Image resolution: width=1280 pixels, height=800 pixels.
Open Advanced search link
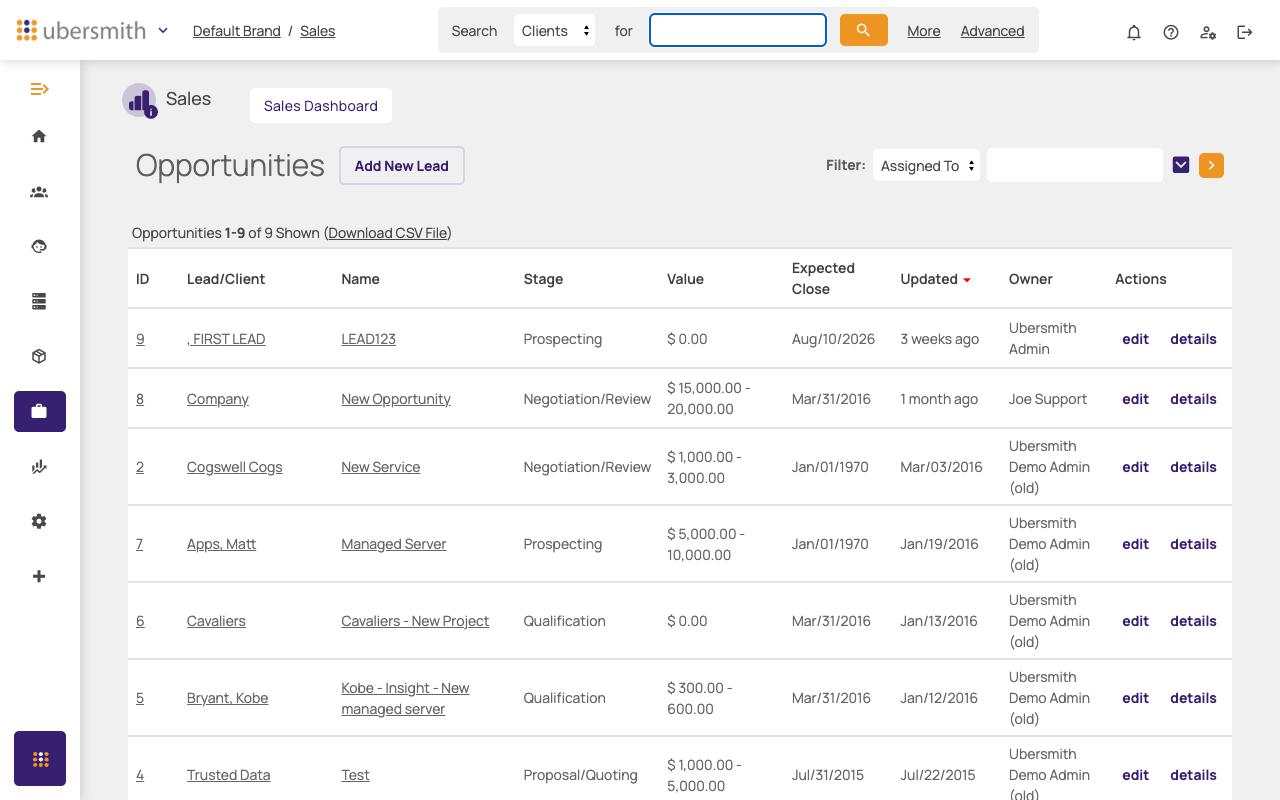[x=992, y=31]
